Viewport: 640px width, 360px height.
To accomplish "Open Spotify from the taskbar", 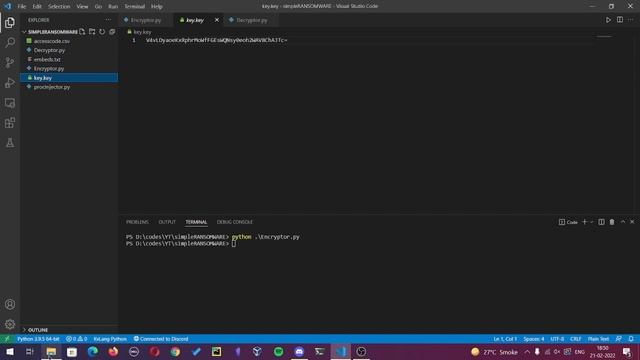I will pos(278,351).
